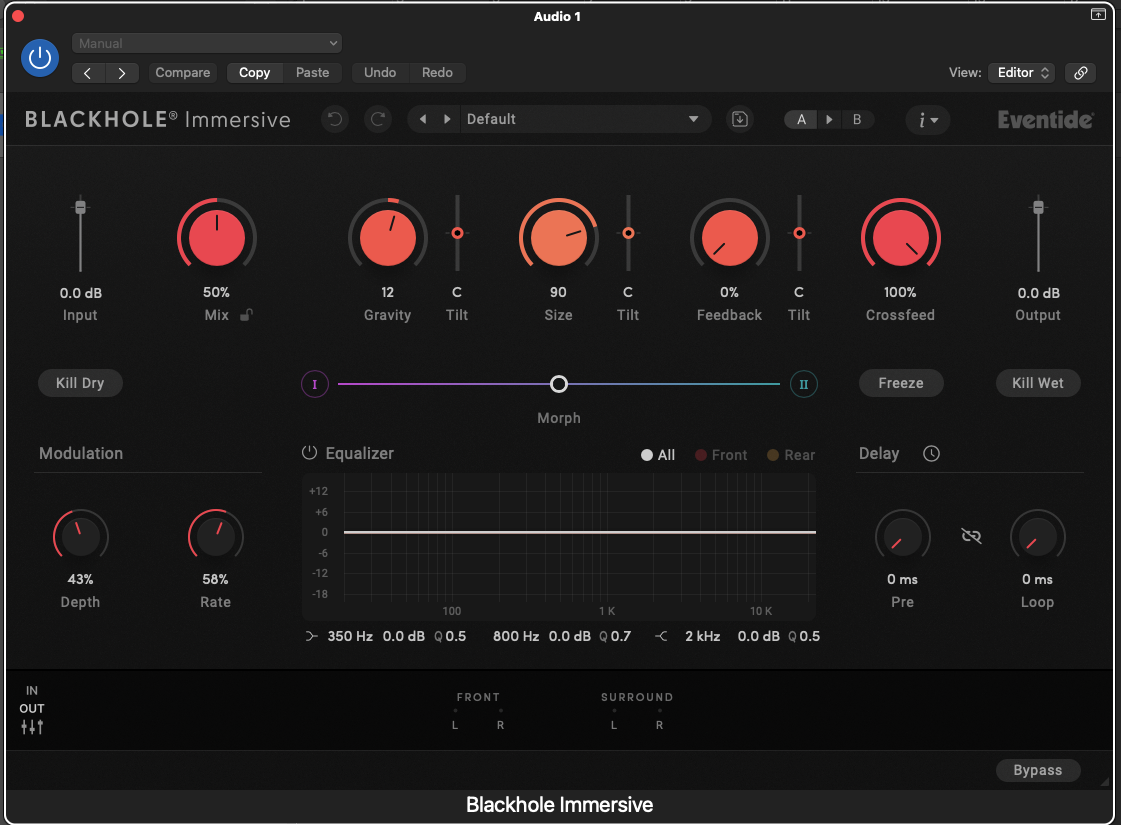Click the Mix knob
Image resolution: width=1121 pixels, height=825 pixels.
click(217, 237)
